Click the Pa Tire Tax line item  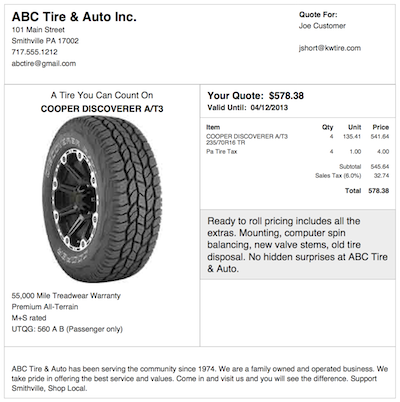coord(298,152)
